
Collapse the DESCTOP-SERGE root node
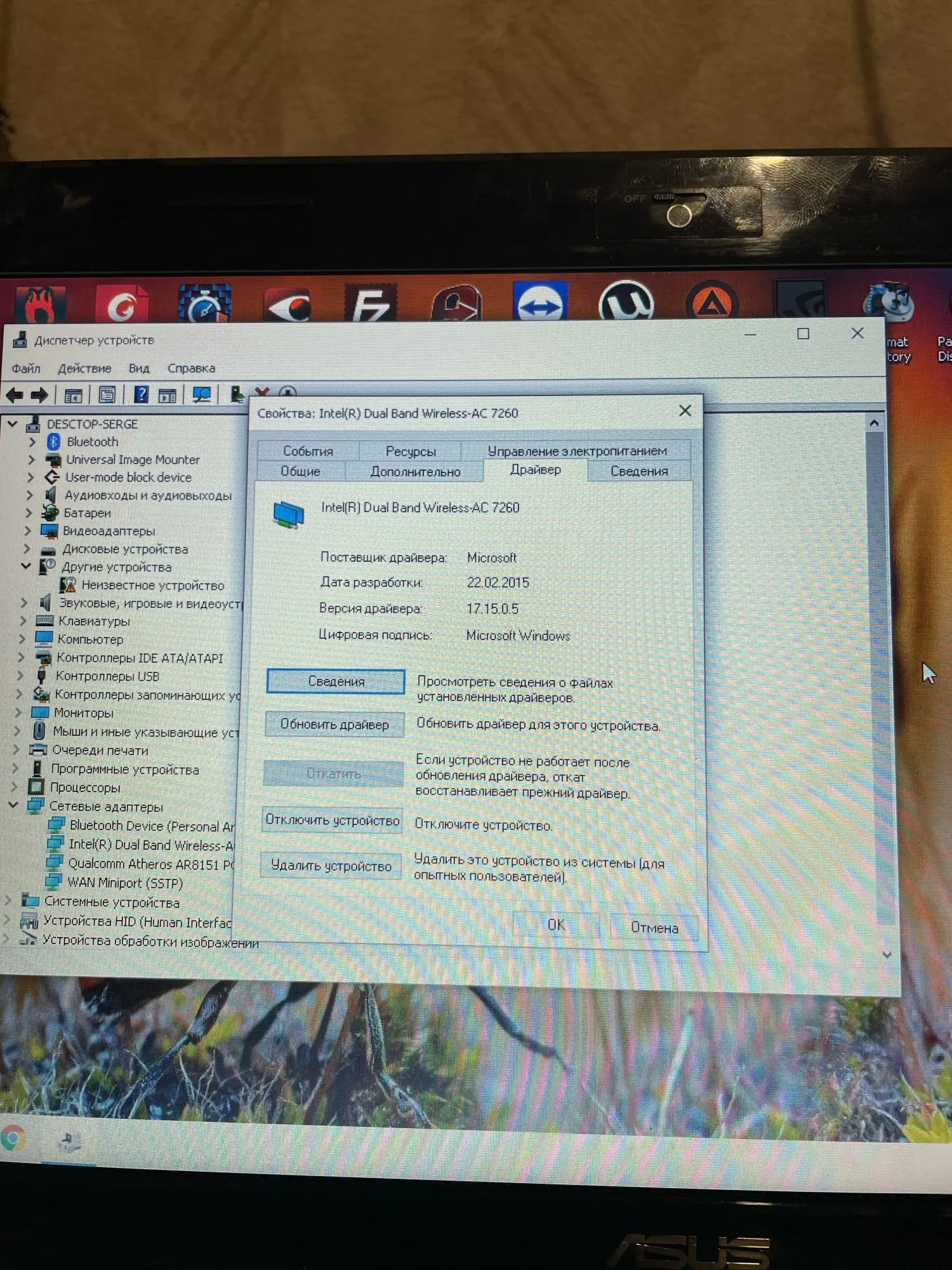click(12, 424)
